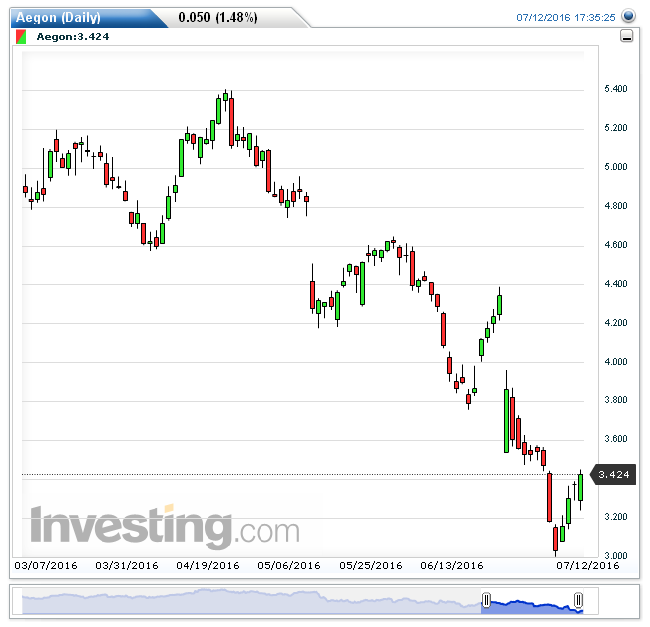The width and height of the screenshot is (650, 627).
Task: Click the 5.400 price axis label
Action: 616,89
